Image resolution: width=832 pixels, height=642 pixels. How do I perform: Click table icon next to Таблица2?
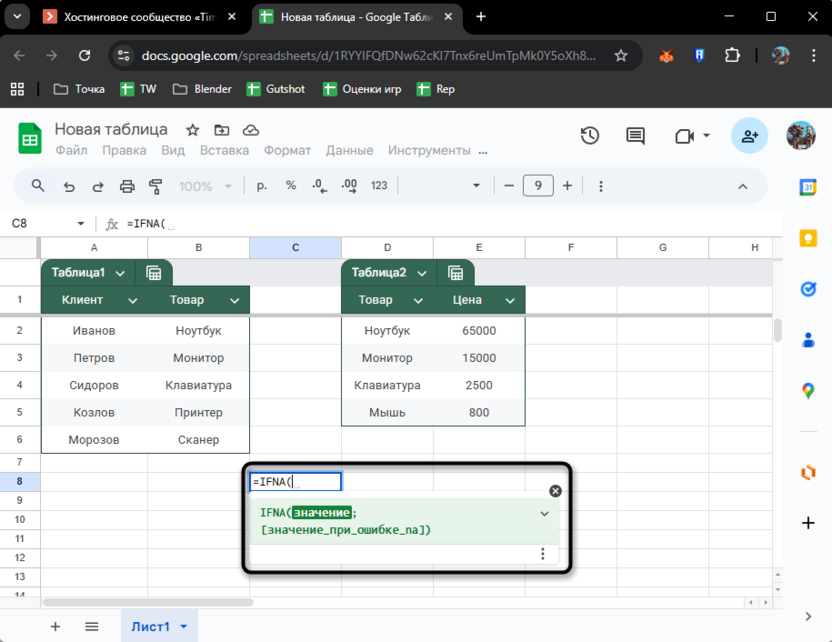455,273
